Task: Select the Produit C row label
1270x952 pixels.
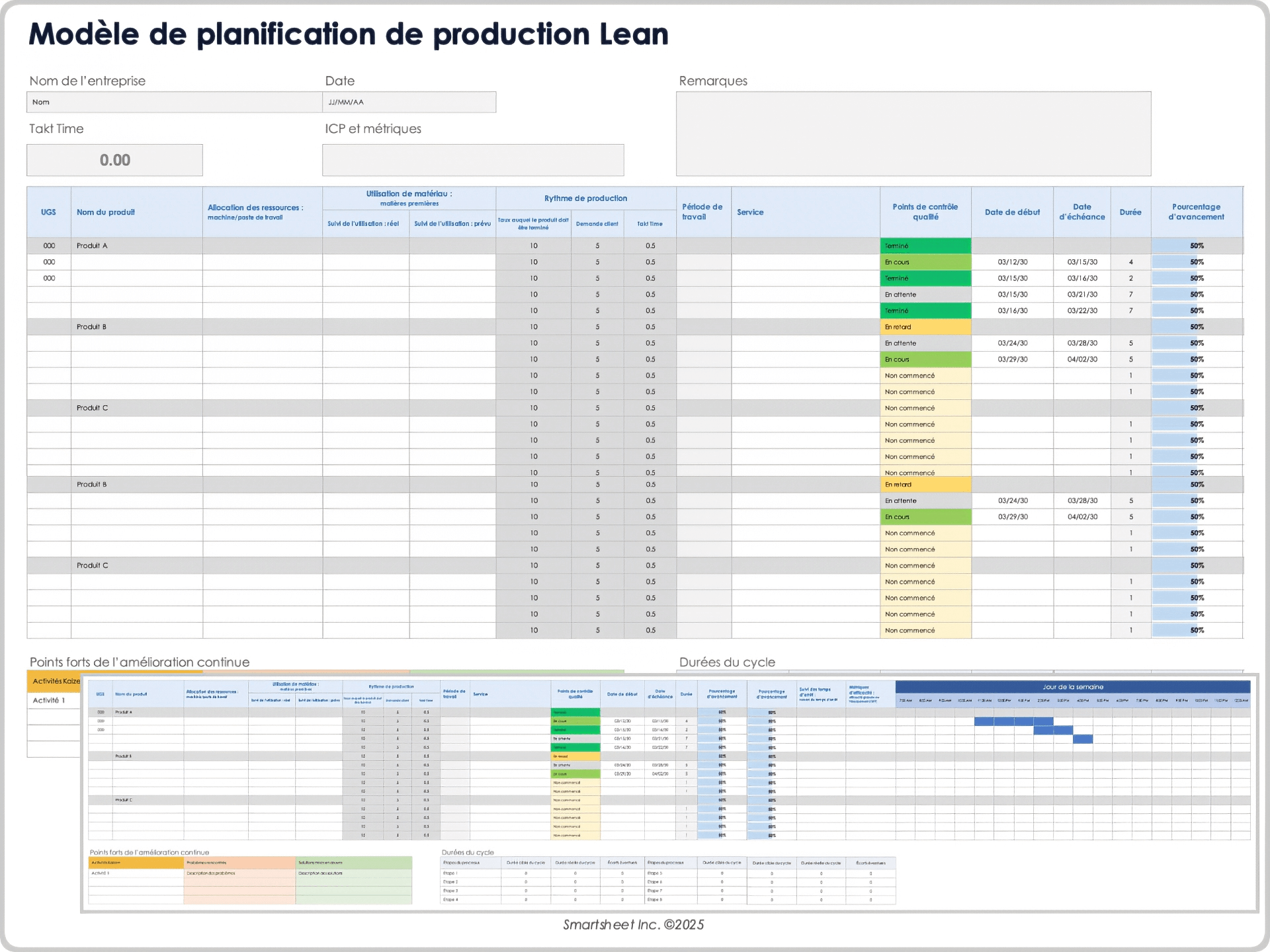Action: point(92,408)
